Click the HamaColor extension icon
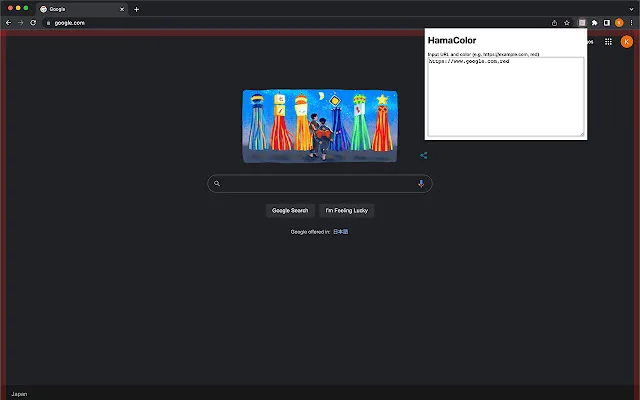The height and width of the screenshot is (400, 640). coord(581,22)
